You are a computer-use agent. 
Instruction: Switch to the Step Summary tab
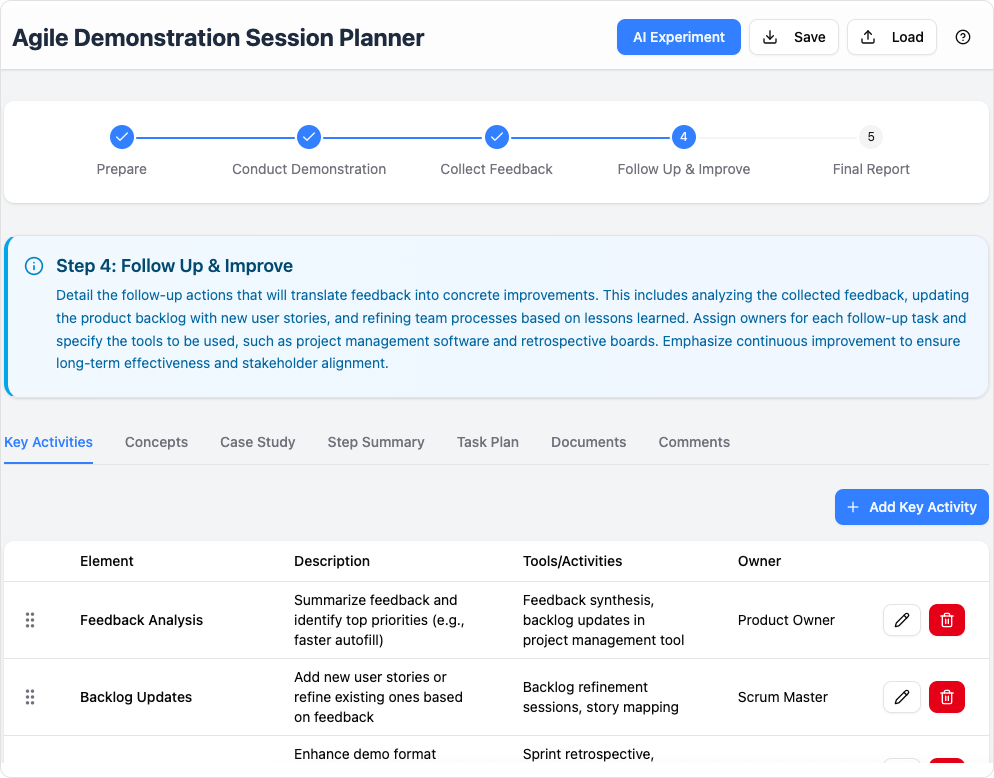pos(376,443)
